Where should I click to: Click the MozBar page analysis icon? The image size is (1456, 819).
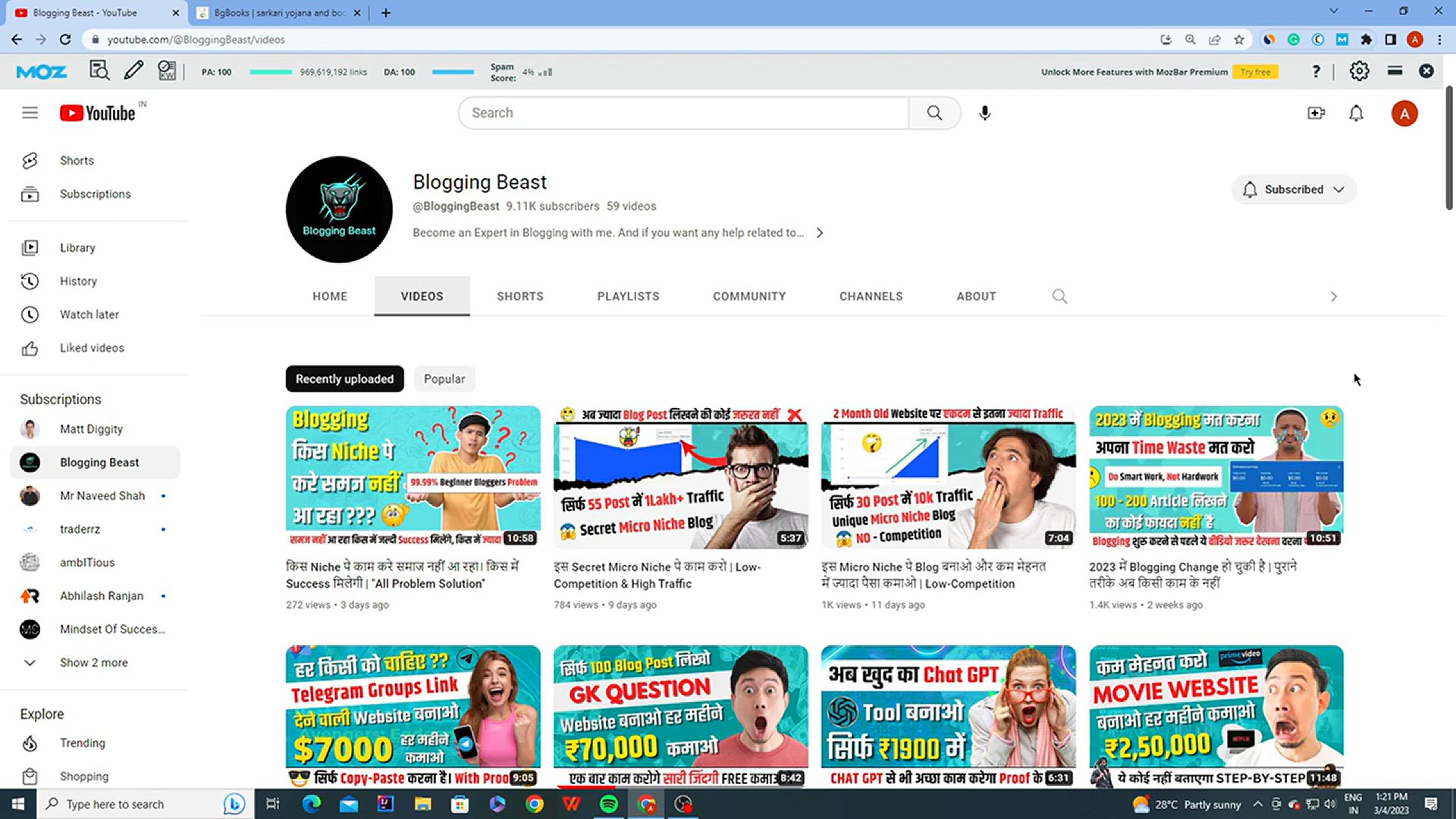tap(99, 71)
